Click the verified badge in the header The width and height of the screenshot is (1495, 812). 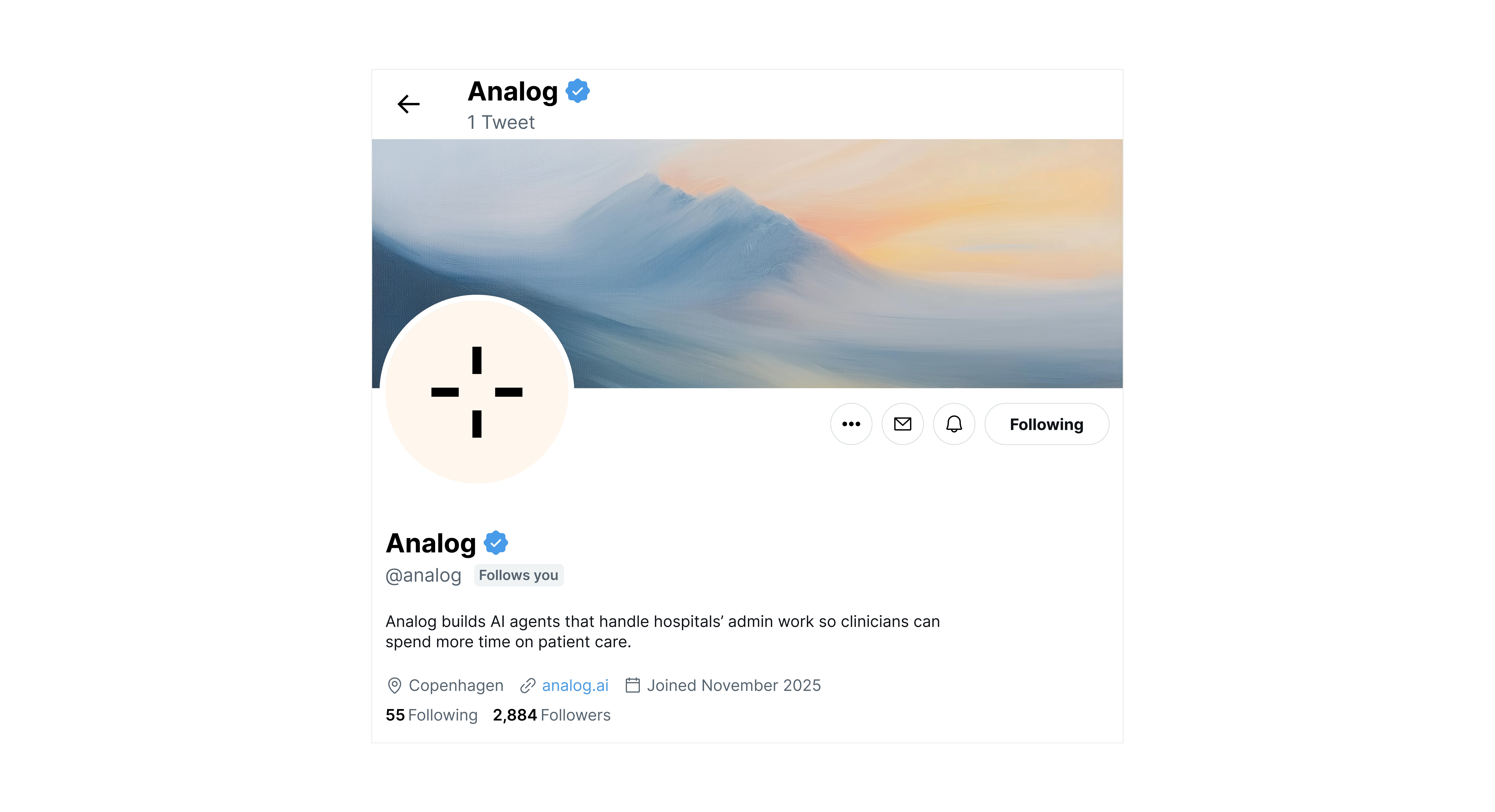[577, 91]
